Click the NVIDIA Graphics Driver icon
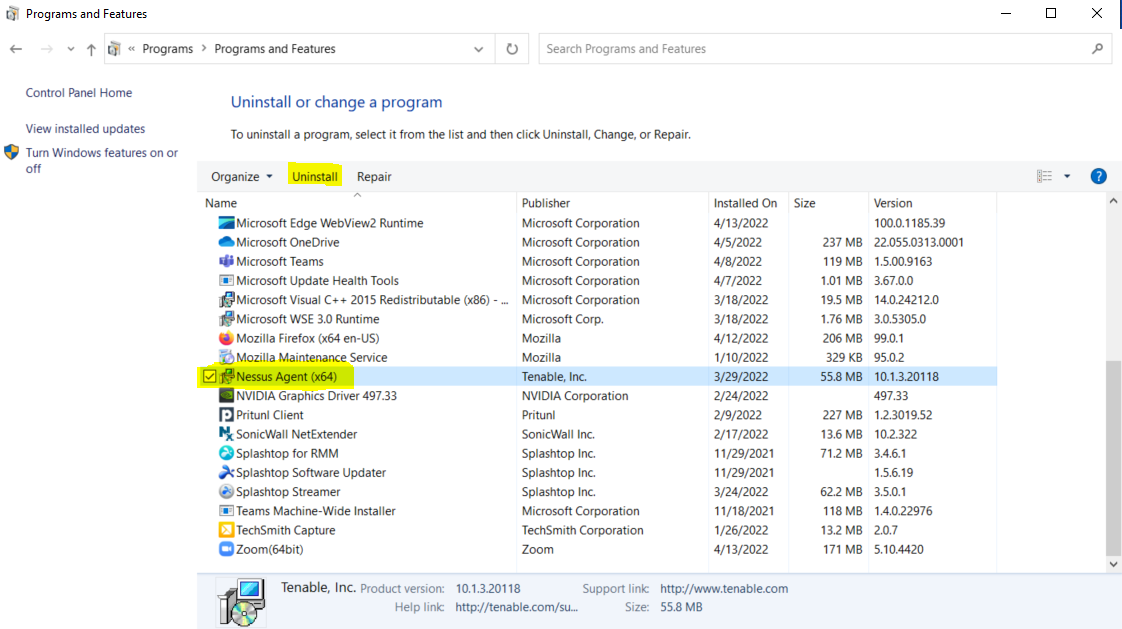This screenshot has height=629, width=1122. (226, 396)
